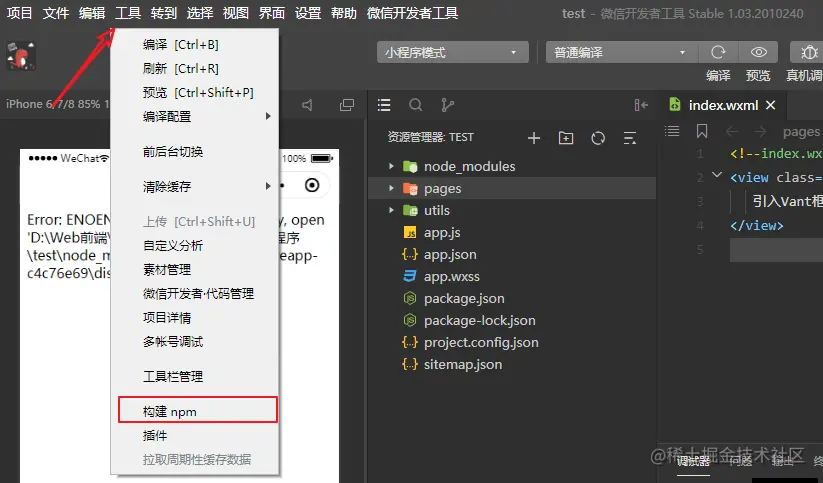
Task: Click the 编译 label under toolbar
Action: point(718,76)
